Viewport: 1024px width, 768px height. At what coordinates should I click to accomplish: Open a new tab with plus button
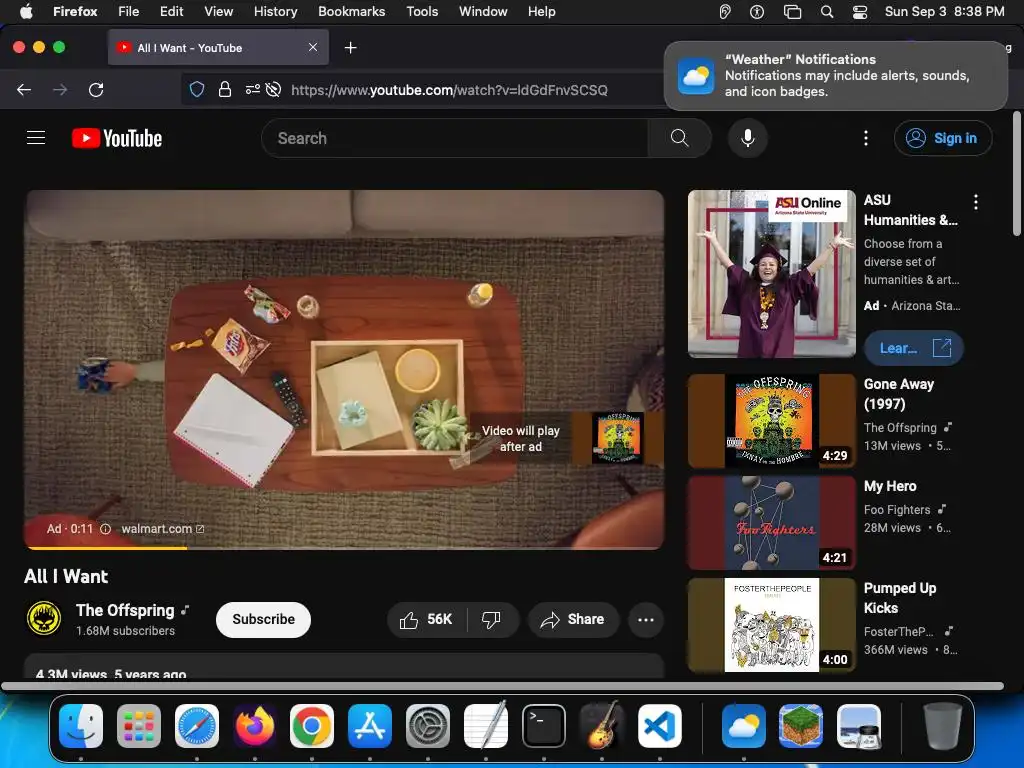coord(351,48)
